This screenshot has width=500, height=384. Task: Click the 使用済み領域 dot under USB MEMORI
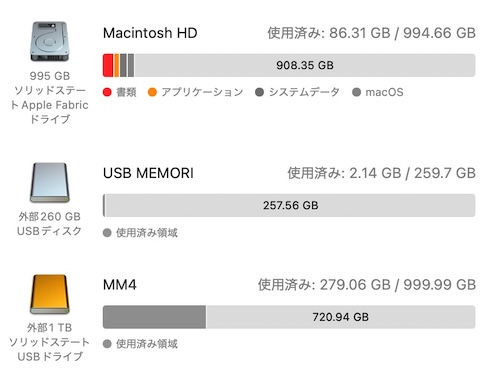point(107,233)
